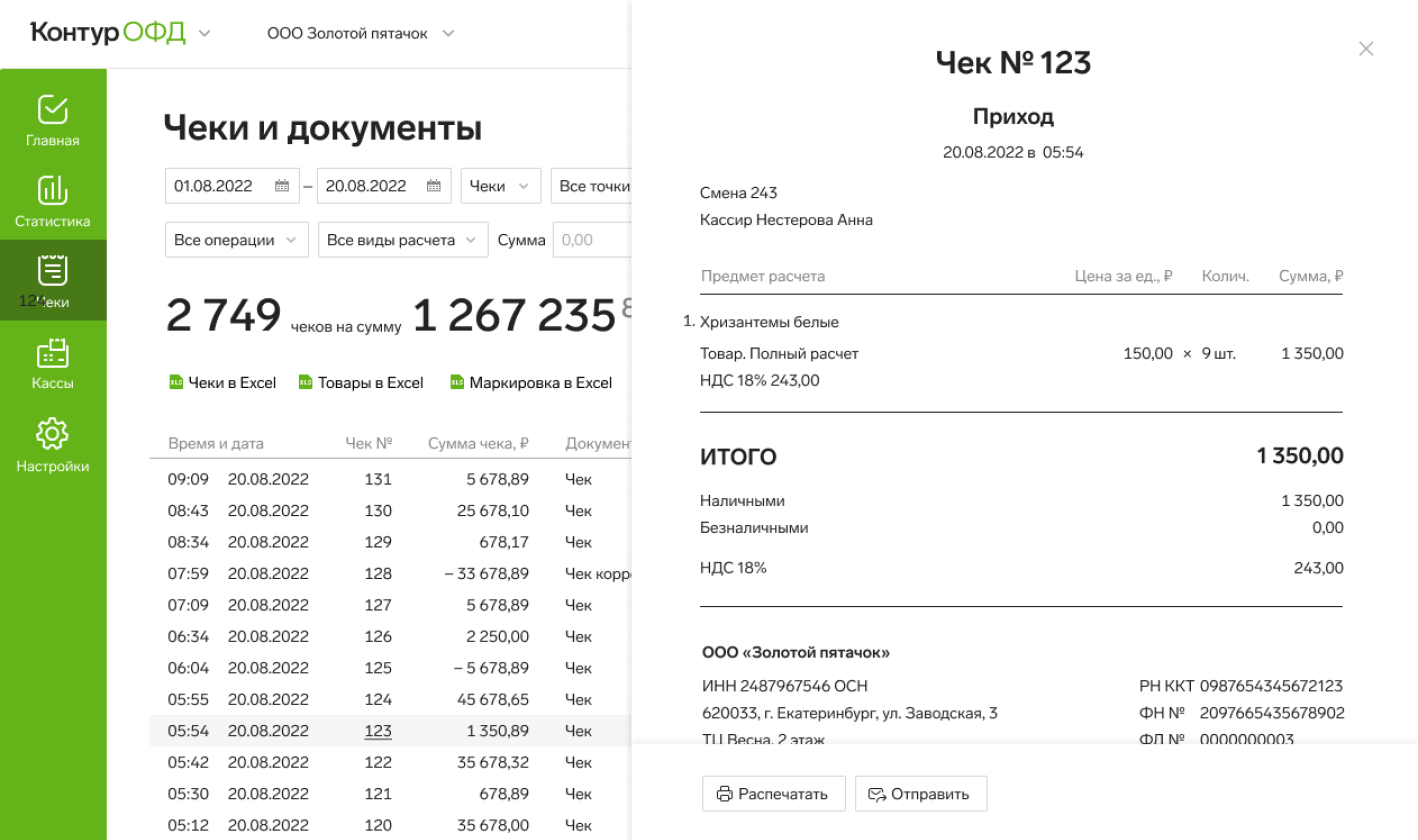The height and width of the screenshot is (840, 1418).
Task: Click the Время и дата column header
Action: (x=216, y=444)
